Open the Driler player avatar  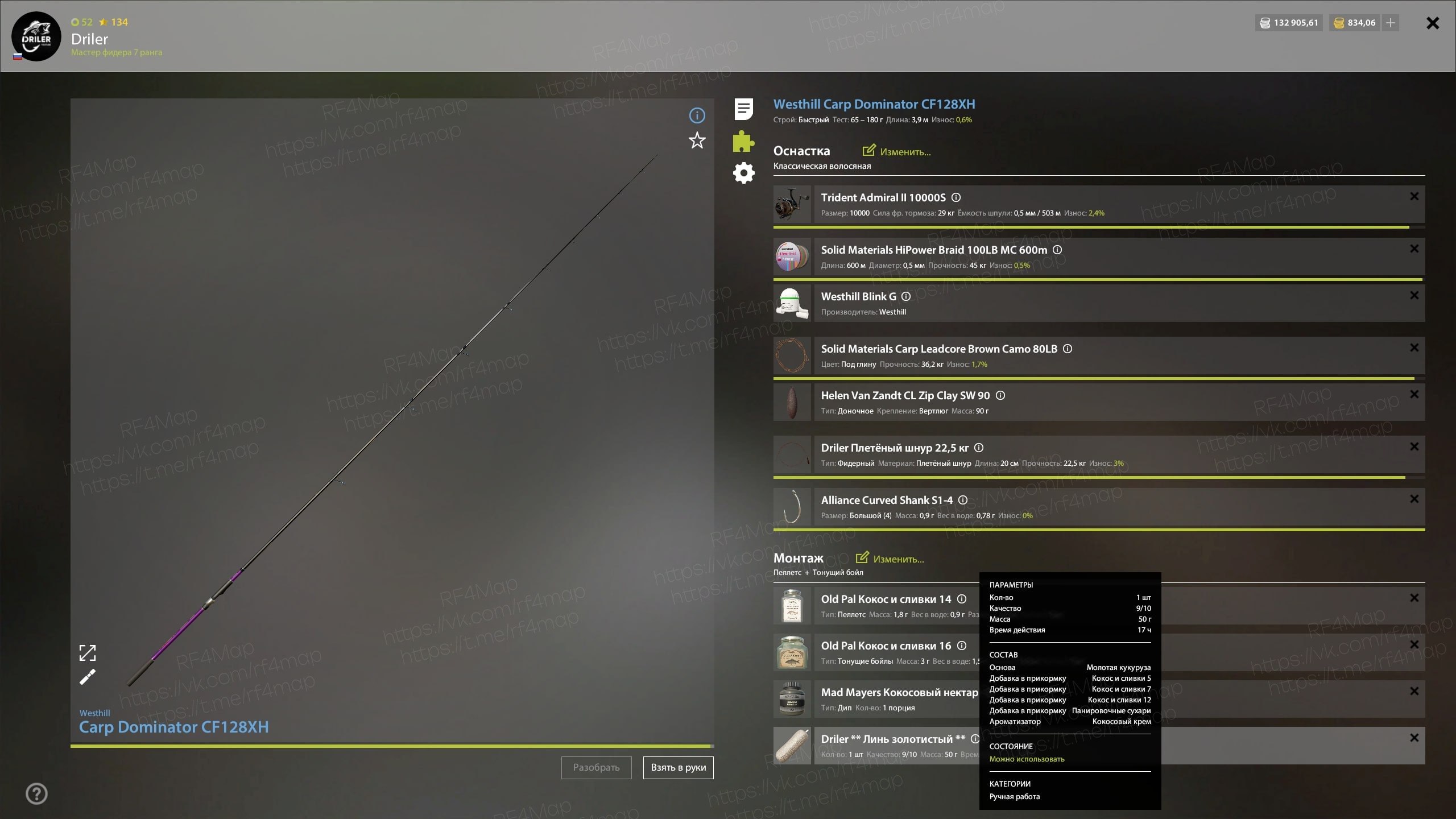[x=36, y=36]
